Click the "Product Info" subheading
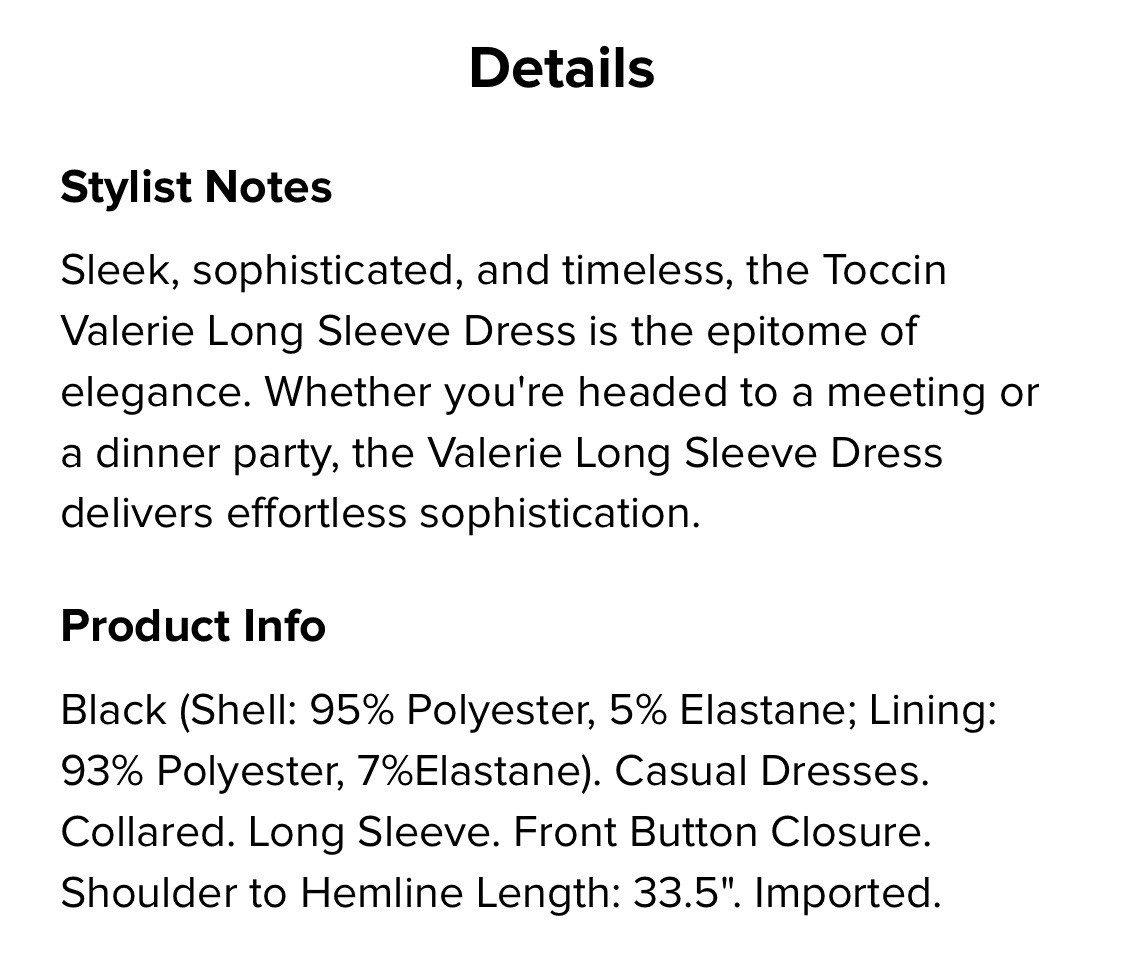 click(x=193, y=626)
